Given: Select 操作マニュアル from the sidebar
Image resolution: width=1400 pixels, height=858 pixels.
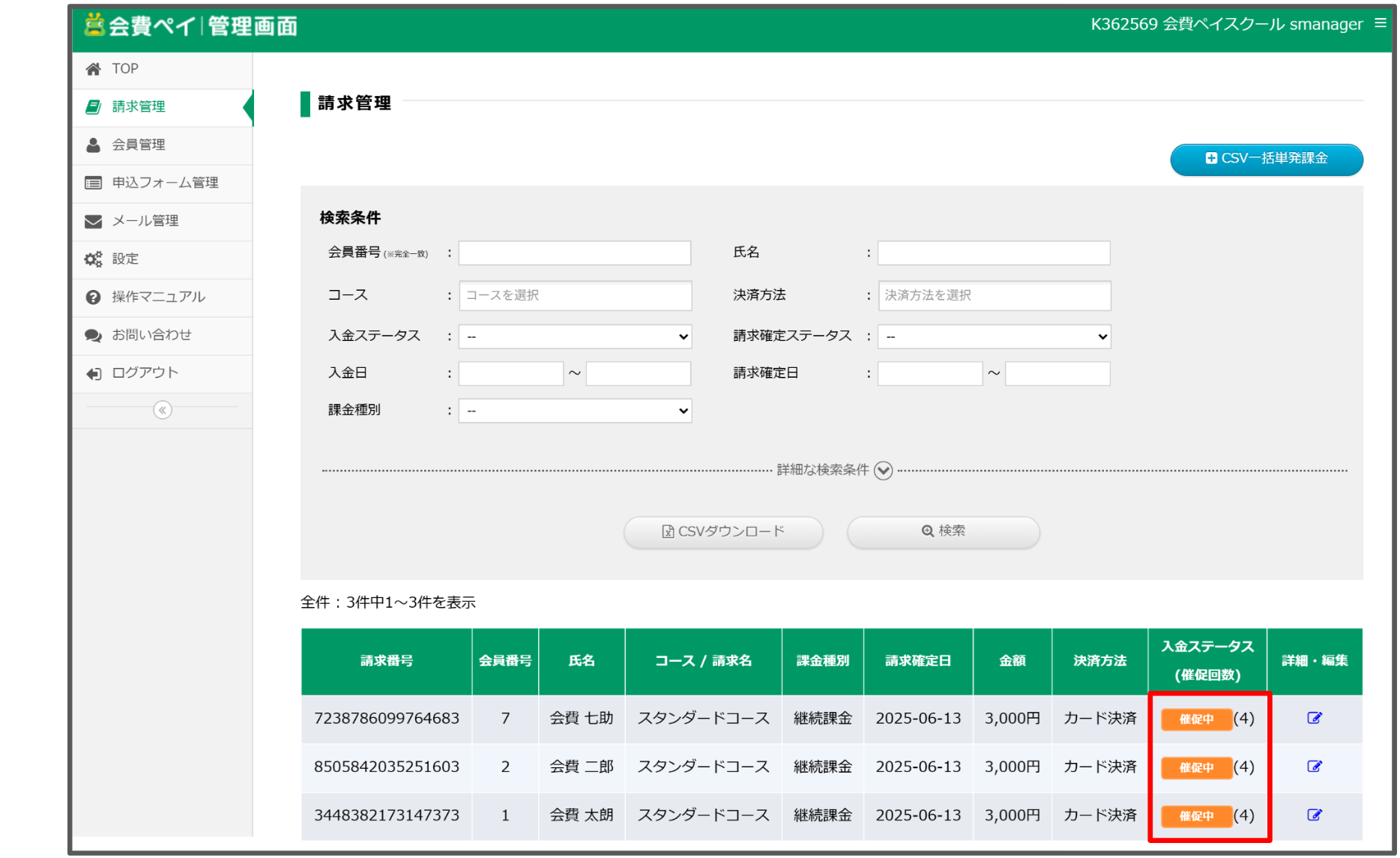Looking at the screenshot, I should pos(158,297).
